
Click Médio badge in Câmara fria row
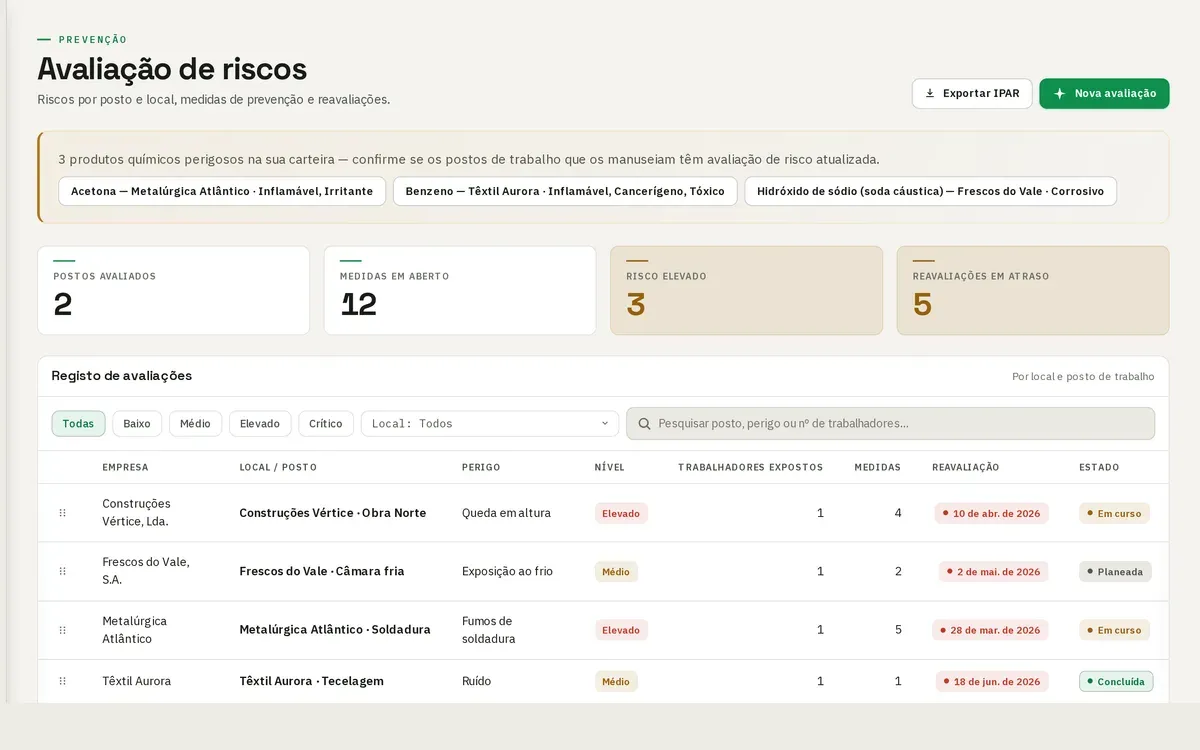616,571
